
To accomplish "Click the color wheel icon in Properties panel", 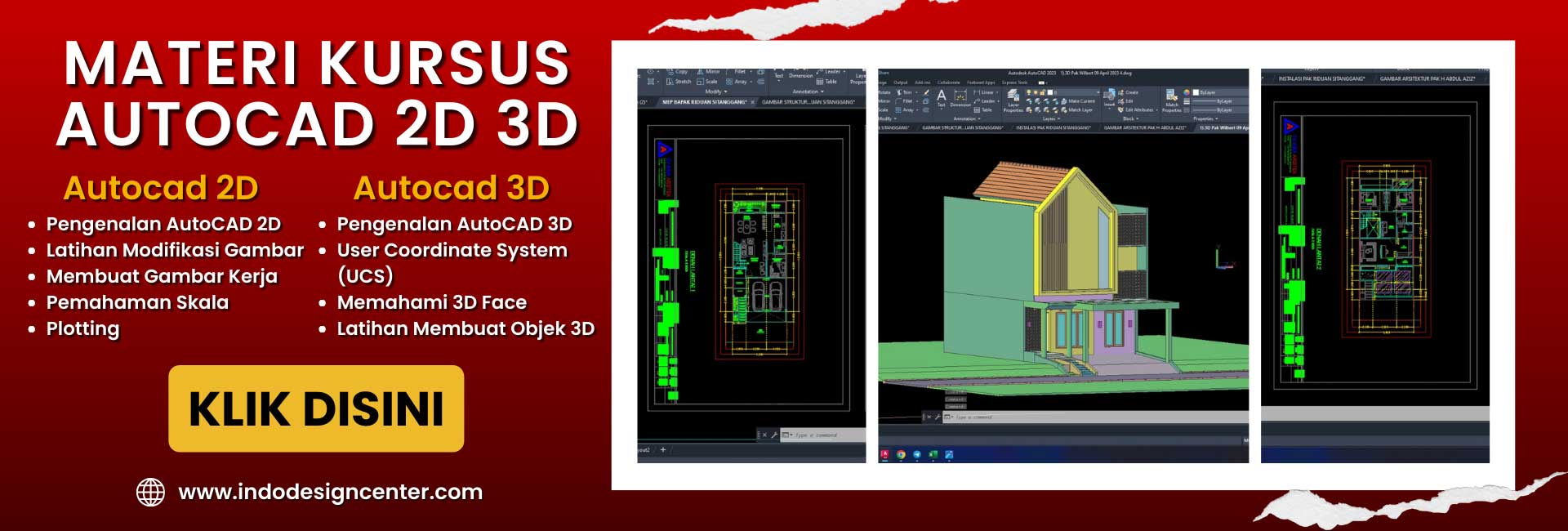I will click(1187, 92).
